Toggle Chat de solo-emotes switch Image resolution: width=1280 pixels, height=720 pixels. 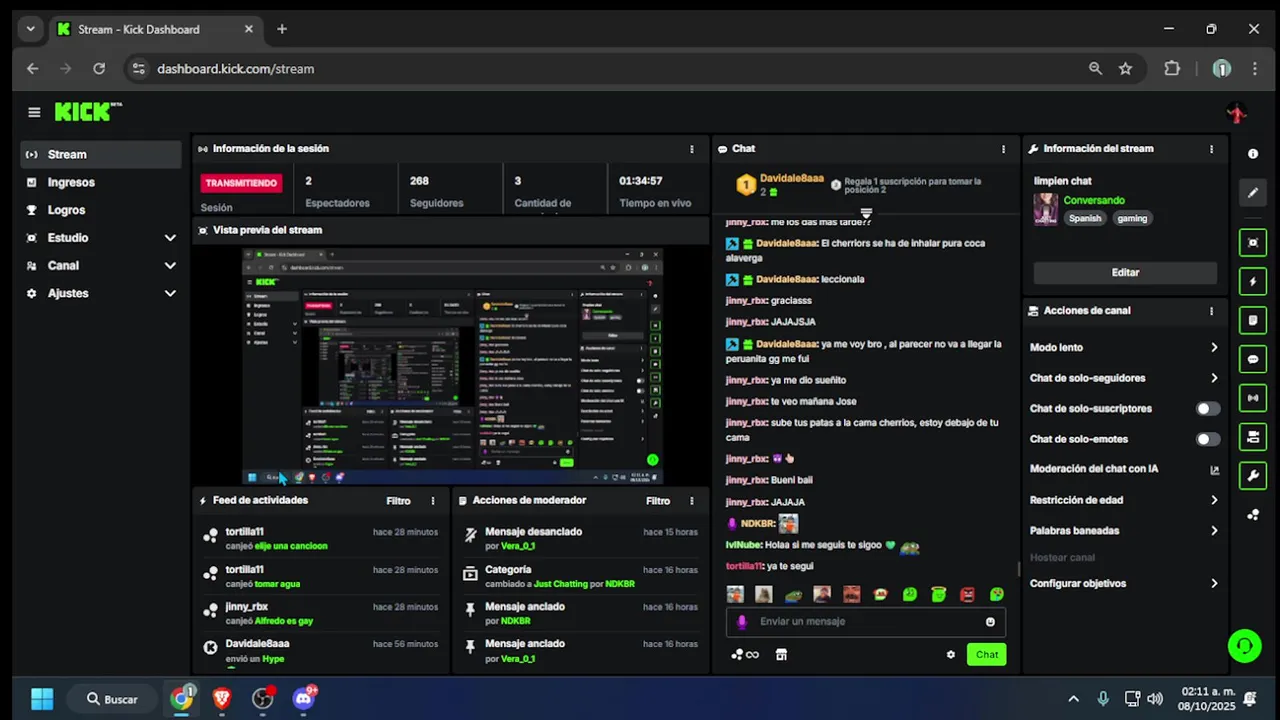[1208, 439]
